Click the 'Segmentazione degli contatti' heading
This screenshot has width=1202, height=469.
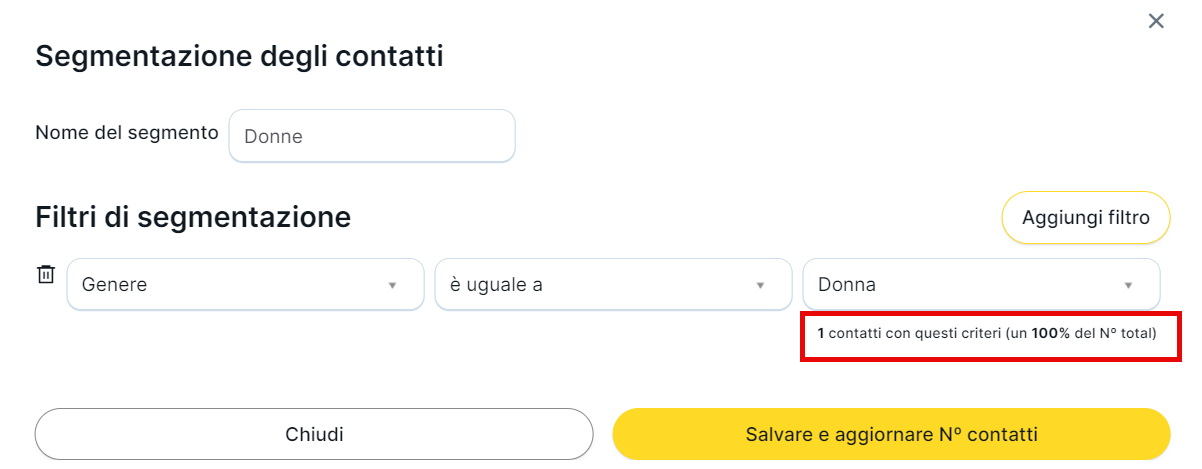tap(239, 56)
